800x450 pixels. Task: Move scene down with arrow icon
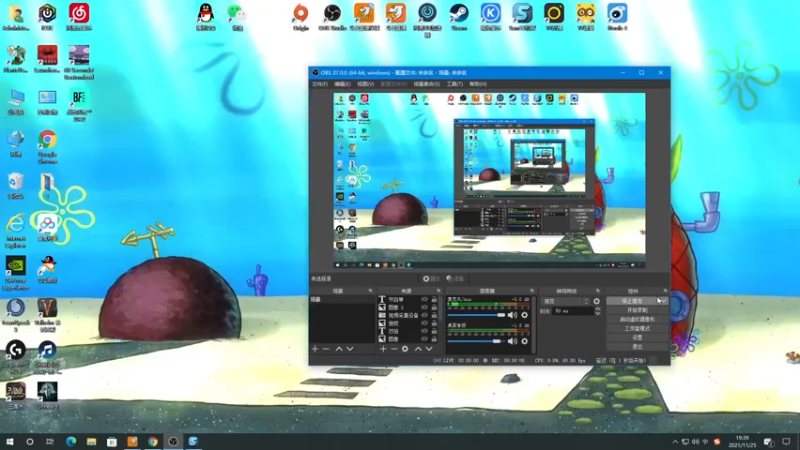350,349
